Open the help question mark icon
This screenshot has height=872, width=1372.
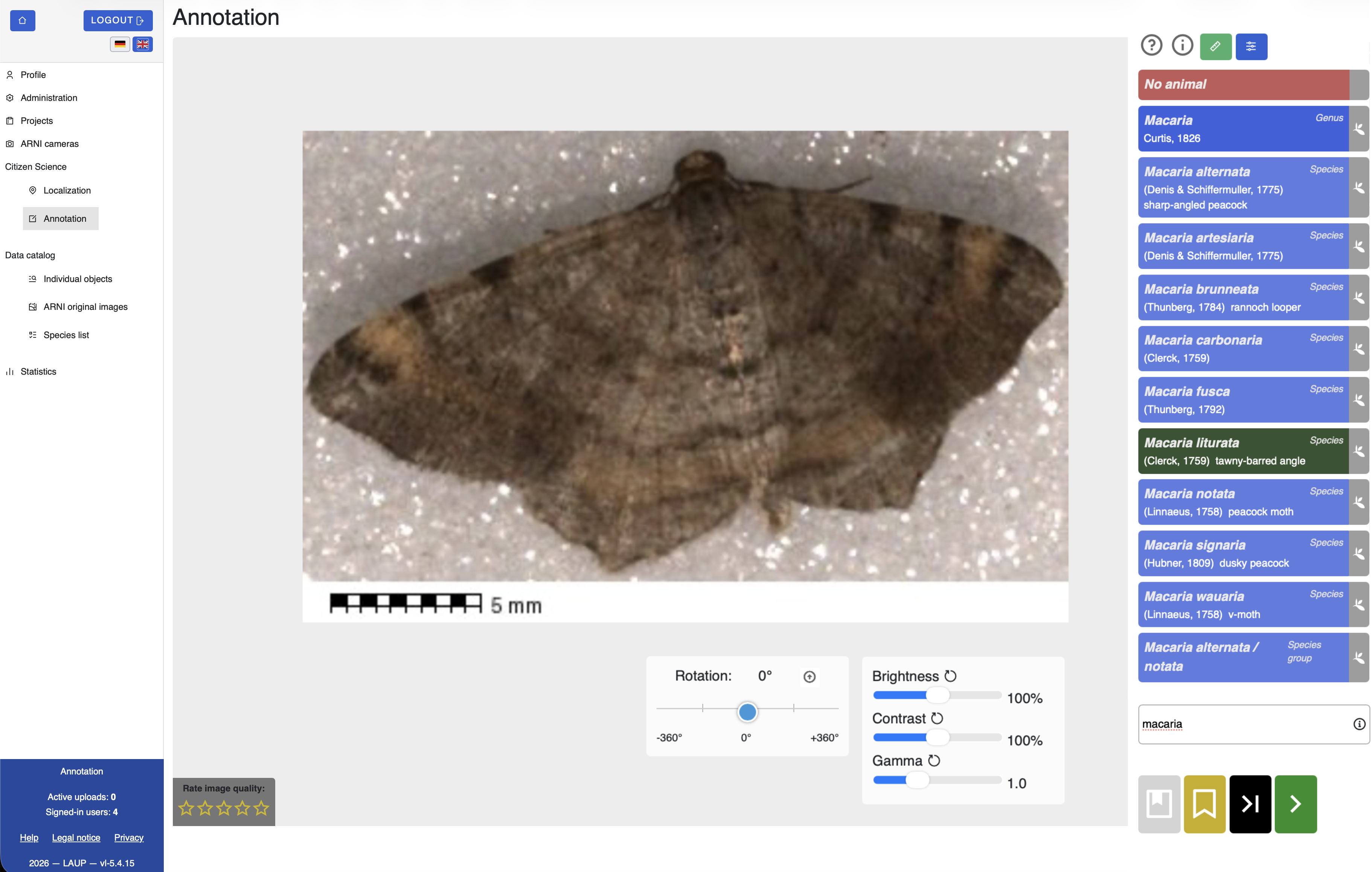(x=1151, y=46)
